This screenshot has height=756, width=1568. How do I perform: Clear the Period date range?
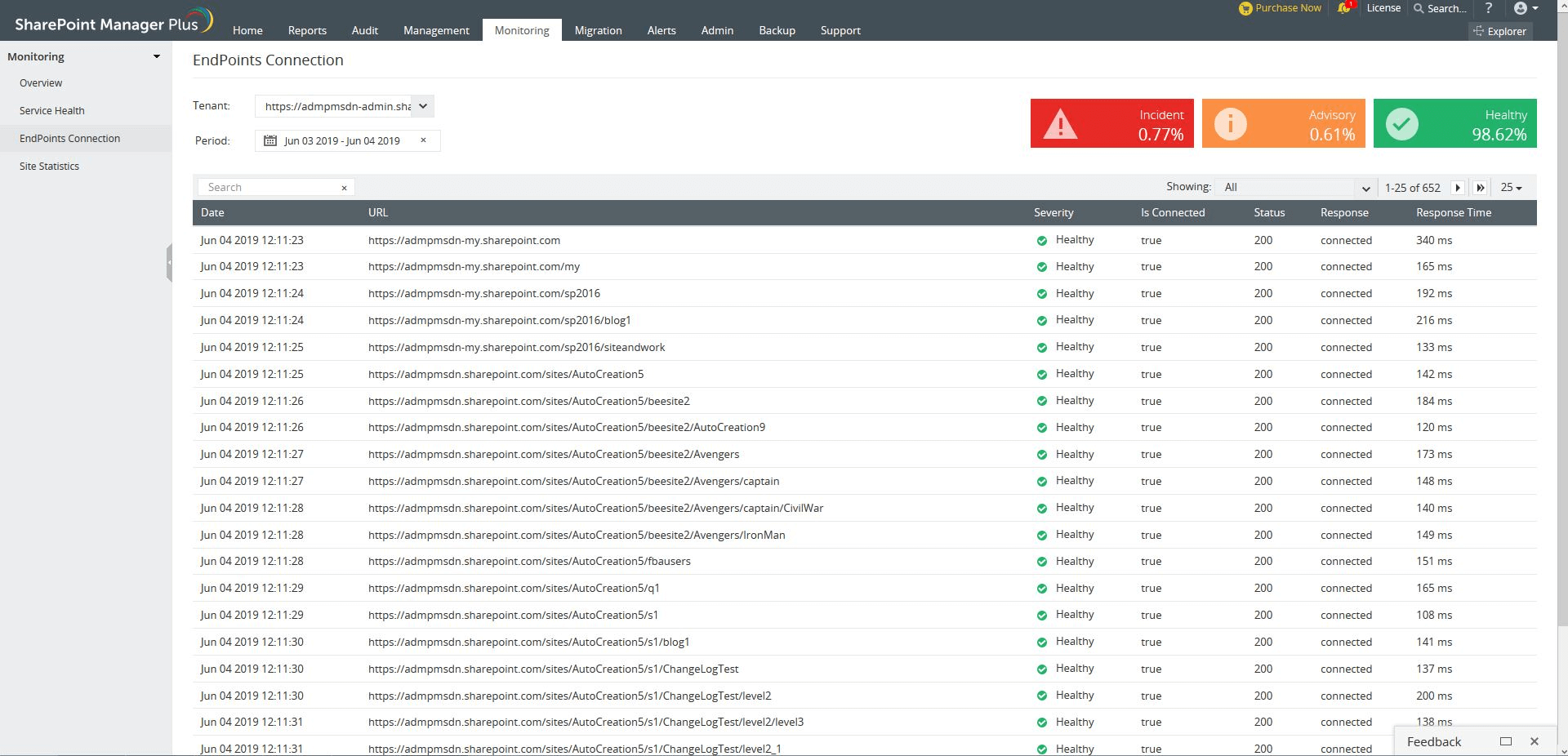coord(423,140)
